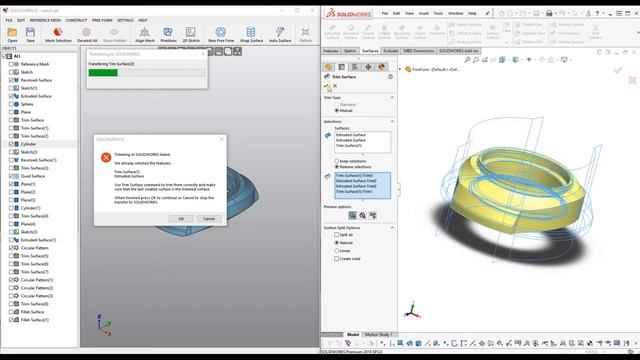640x360 pixels.
Task: Choose Keep selections radio button
Action: click(337, 161)
